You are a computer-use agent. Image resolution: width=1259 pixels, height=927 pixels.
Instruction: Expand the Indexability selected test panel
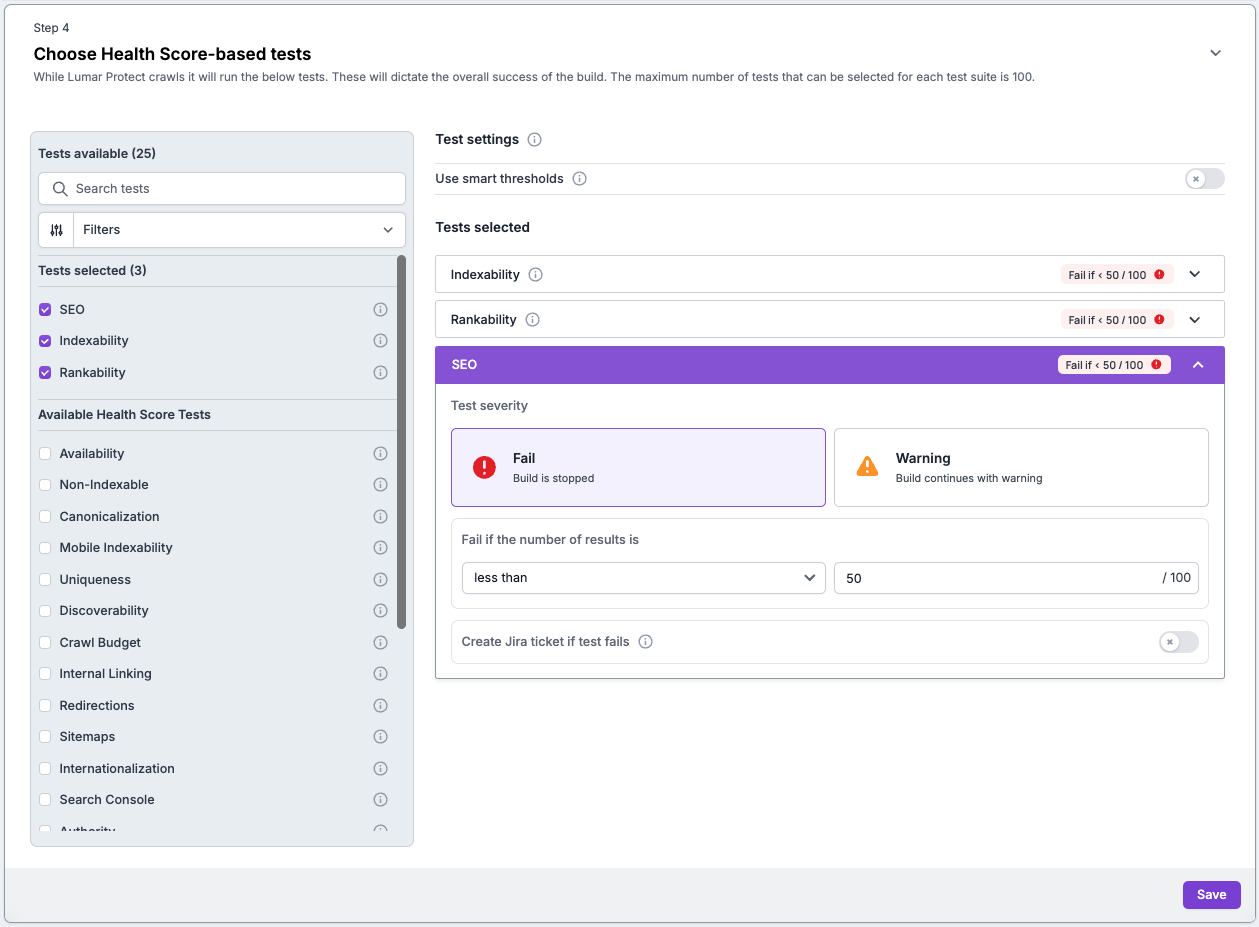pos(1194,275)
